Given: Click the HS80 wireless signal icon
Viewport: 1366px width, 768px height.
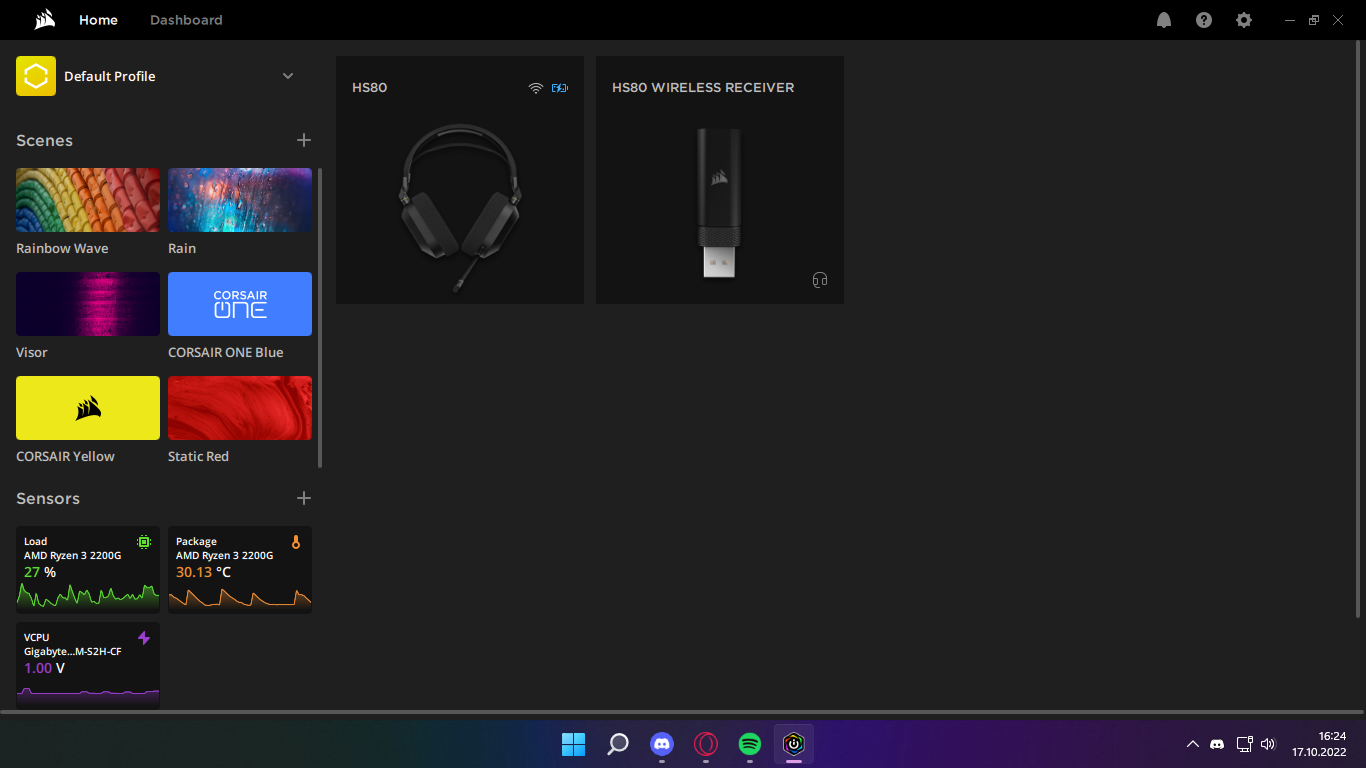Looking at the screenshot, I should pyautogui.click(x=536, y=88).
